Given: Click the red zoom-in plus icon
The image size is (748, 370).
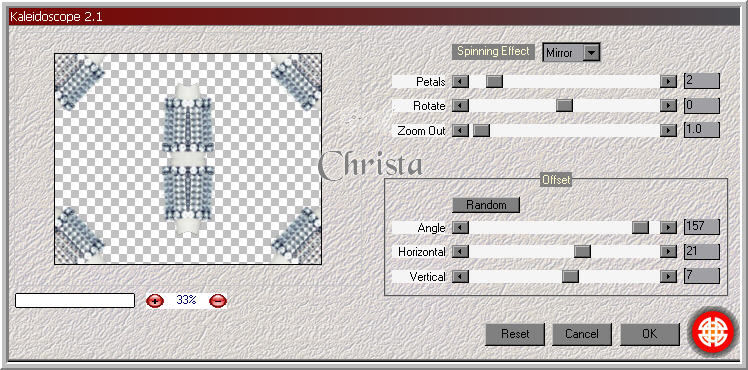Looking at the screenshot, I should 155,300.
